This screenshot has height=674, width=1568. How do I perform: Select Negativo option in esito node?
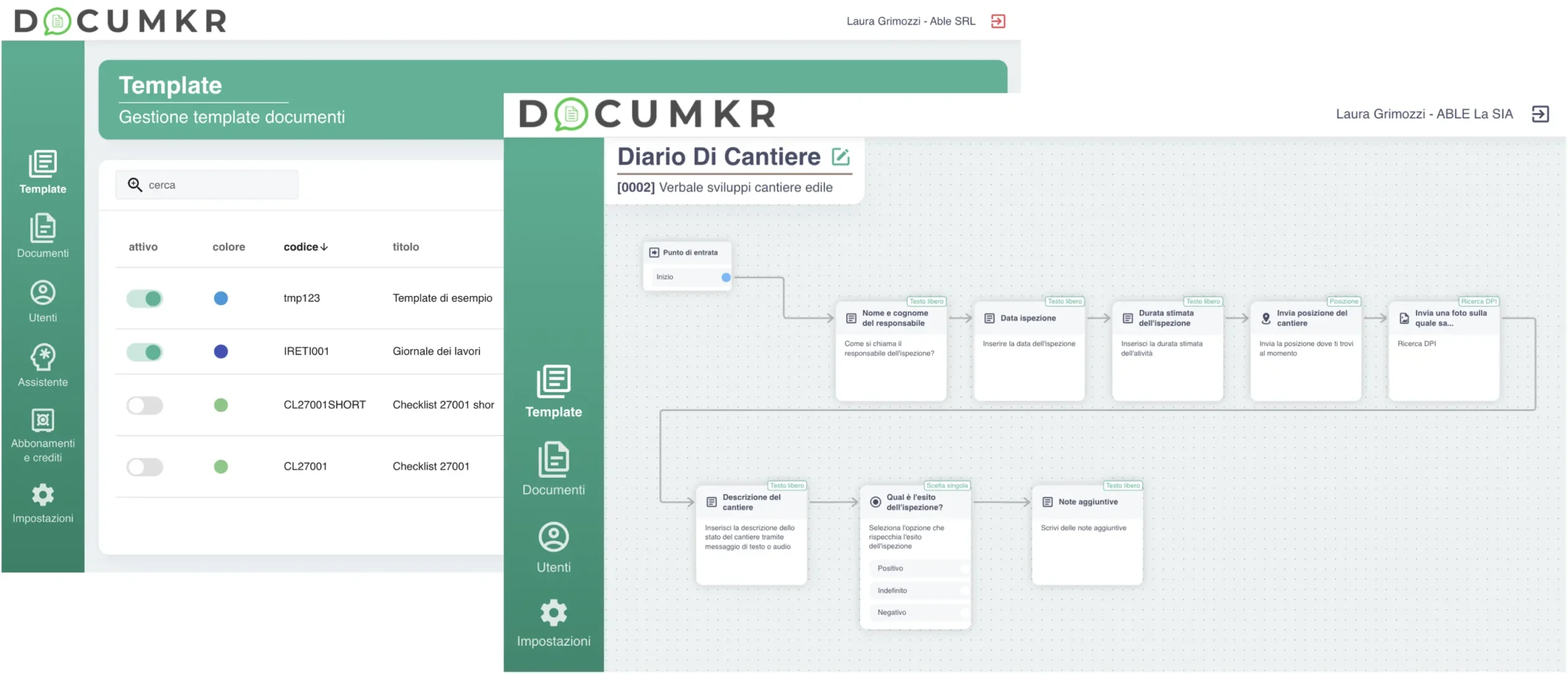(919, 613)
